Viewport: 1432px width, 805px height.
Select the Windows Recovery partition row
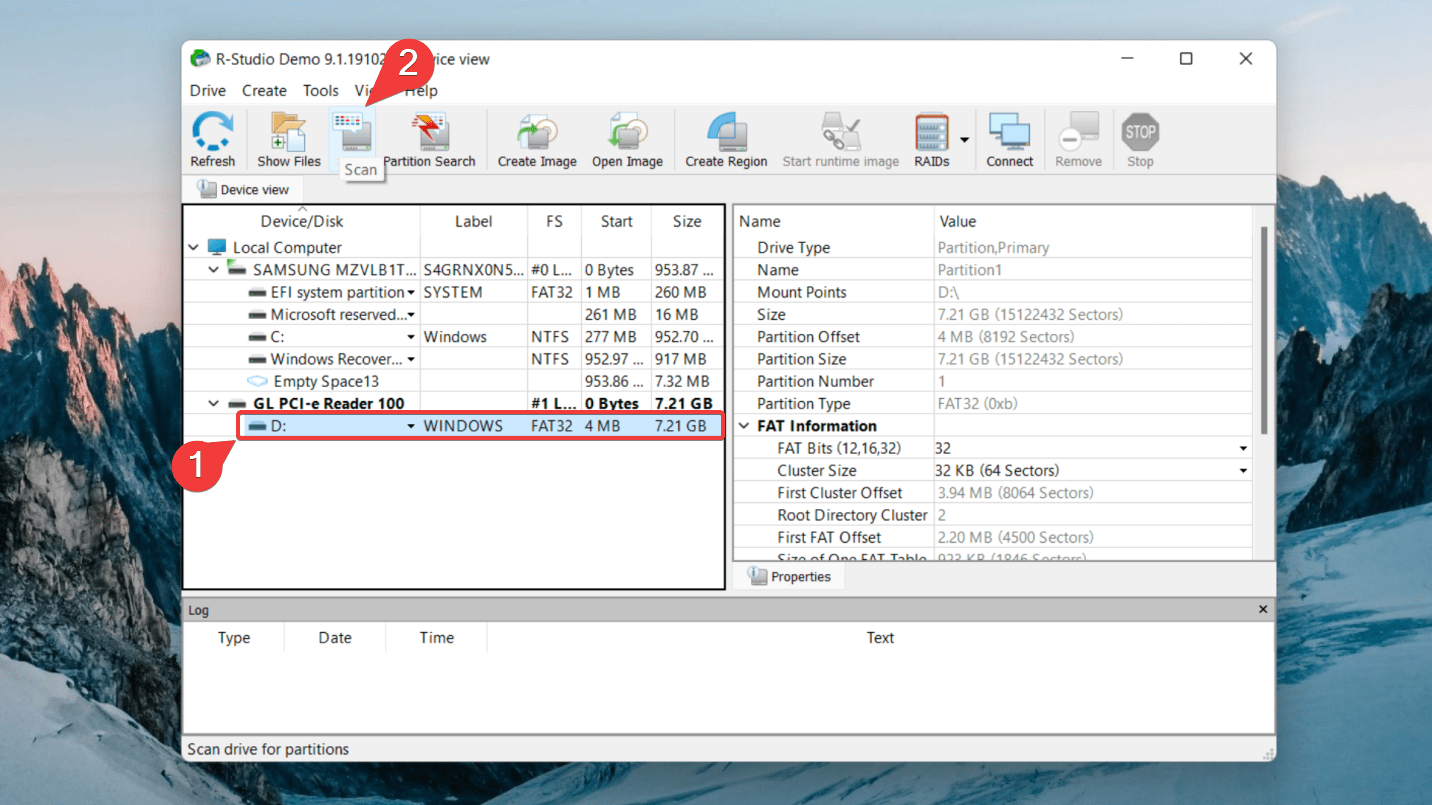pyautogui.click(x=453, y=359)
